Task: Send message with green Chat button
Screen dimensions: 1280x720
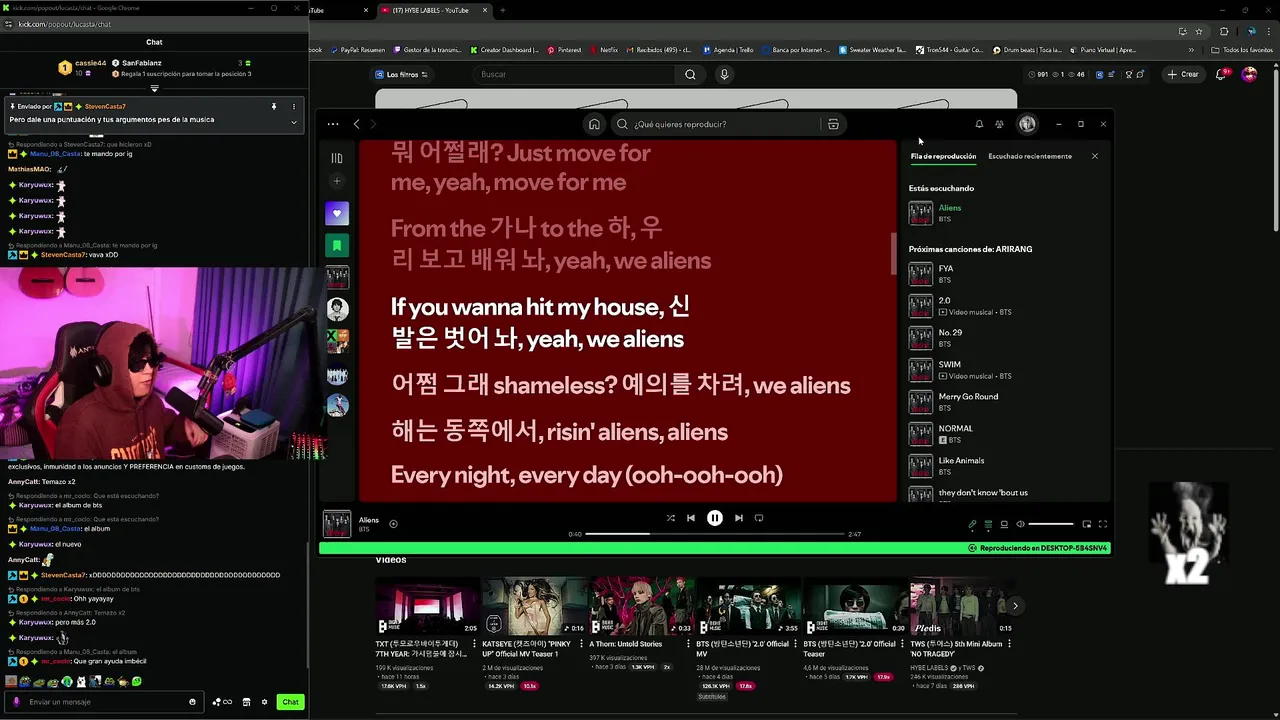Action: [290, 702]
